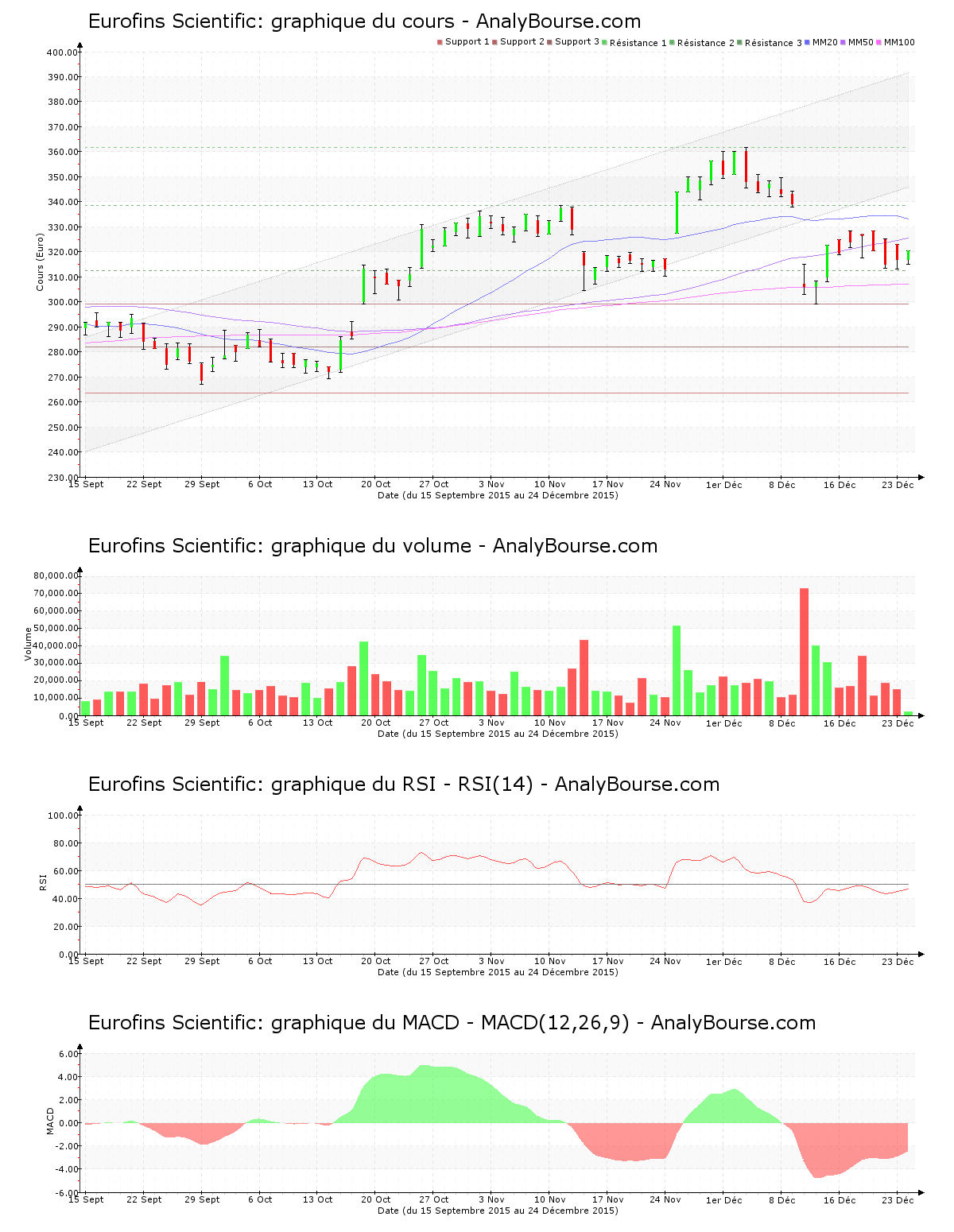Click the MM20 blue legend swatch
The image size is (954, 1232).
(808, 42)
